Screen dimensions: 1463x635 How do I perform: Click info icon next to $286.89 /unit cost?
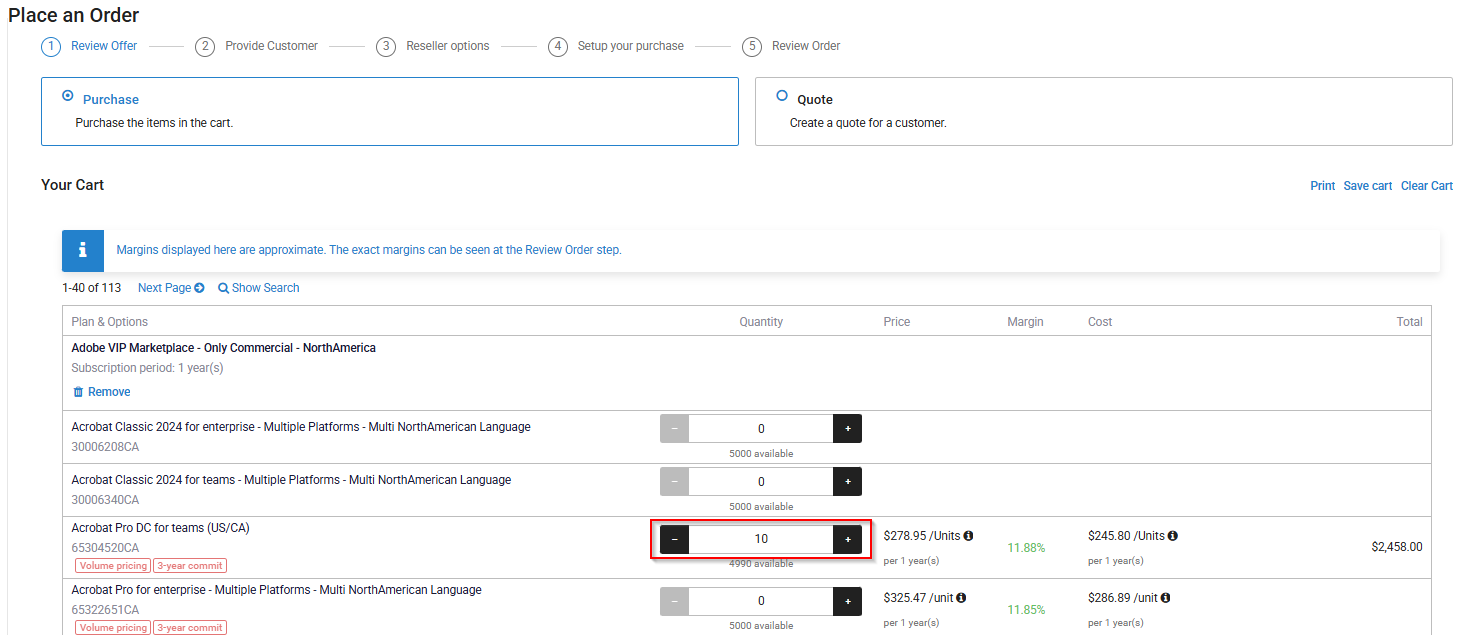coord(1165,598)
